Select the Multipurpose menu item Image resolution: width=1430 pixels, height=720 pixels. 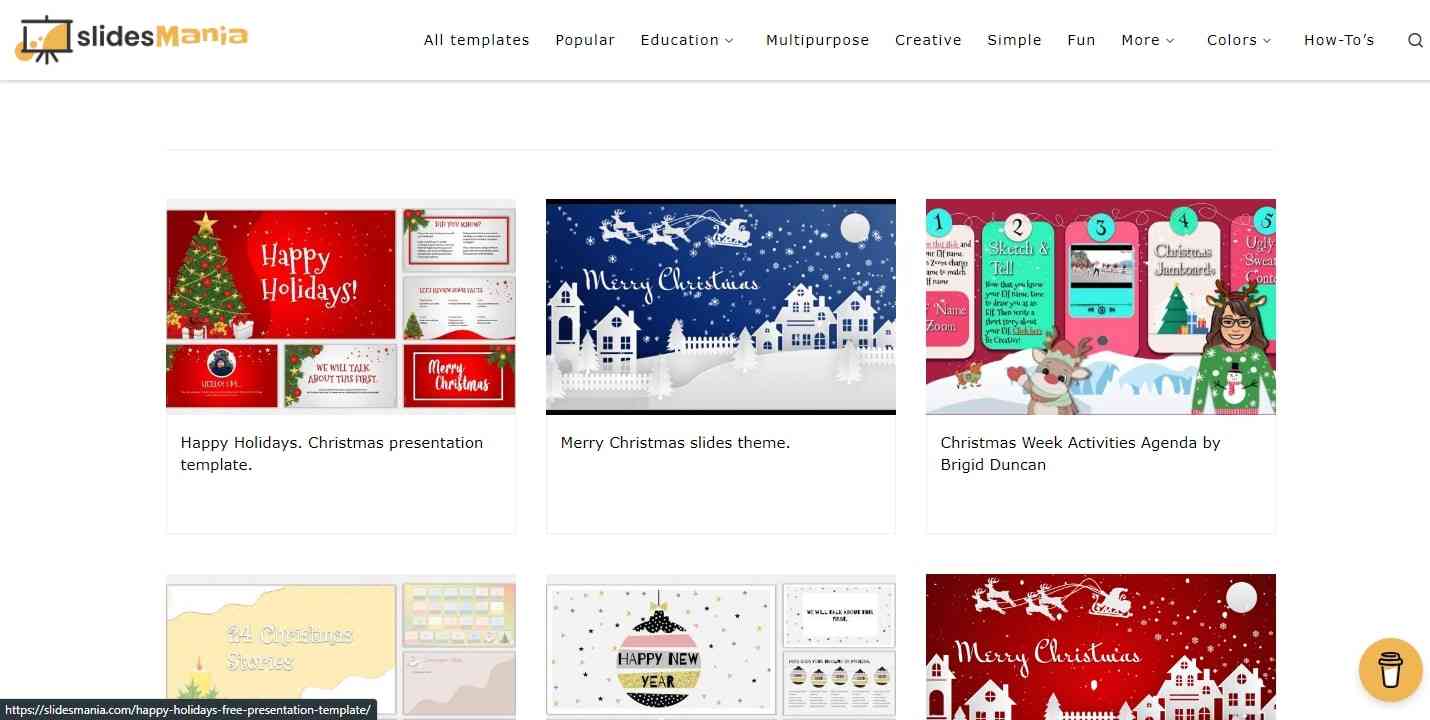818,40
